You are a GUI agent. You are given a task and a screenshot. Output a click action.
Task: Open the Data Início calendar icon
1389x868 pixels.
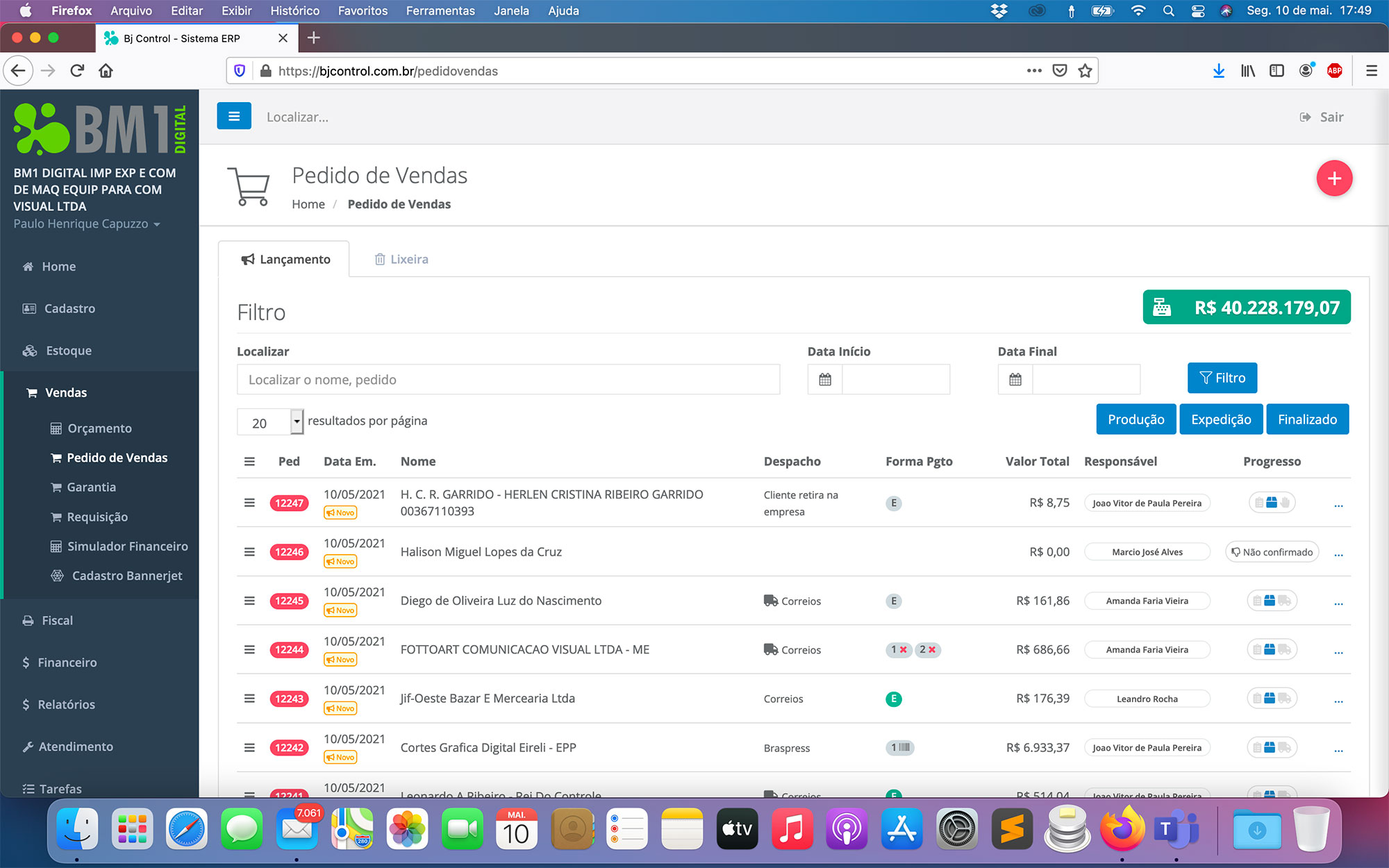pyautogui.click(x=824, y=380)
